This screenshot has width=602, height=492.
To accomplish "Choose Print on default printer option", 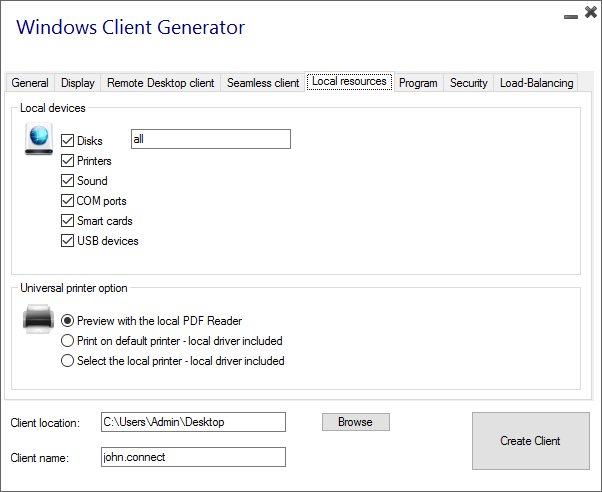I will click(68, 341).
